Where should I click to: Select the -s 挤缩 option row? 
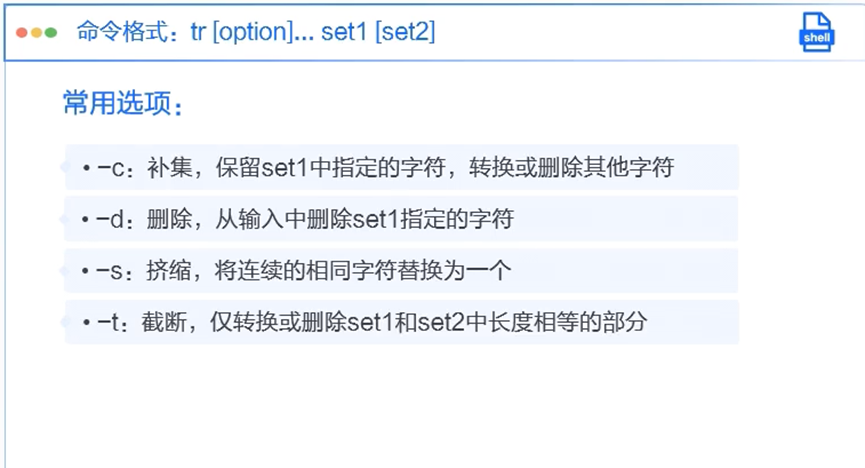point(402,270)
